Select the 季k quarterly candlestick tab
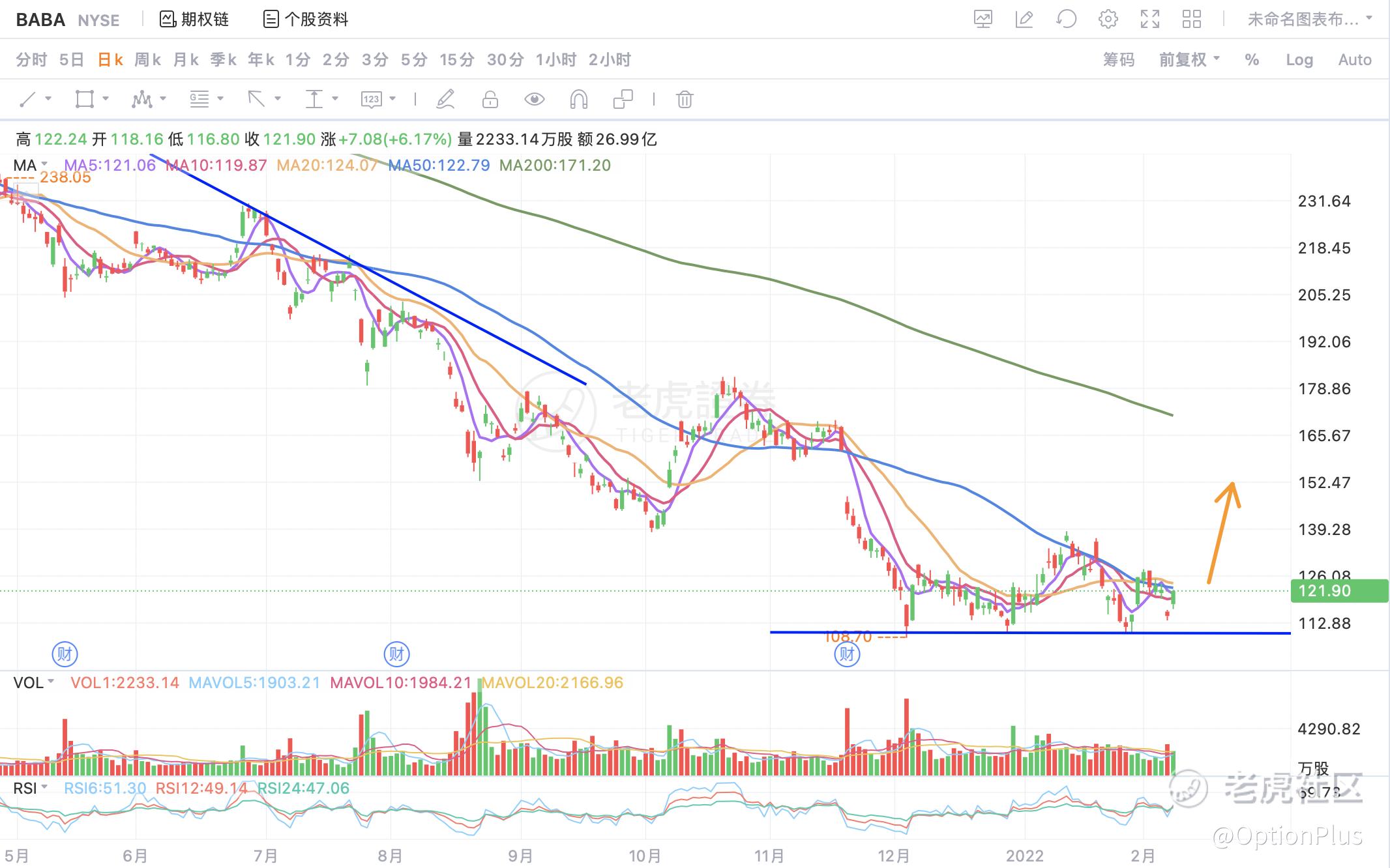Viewport: 1390px width, 868px height. click(224, 60)
